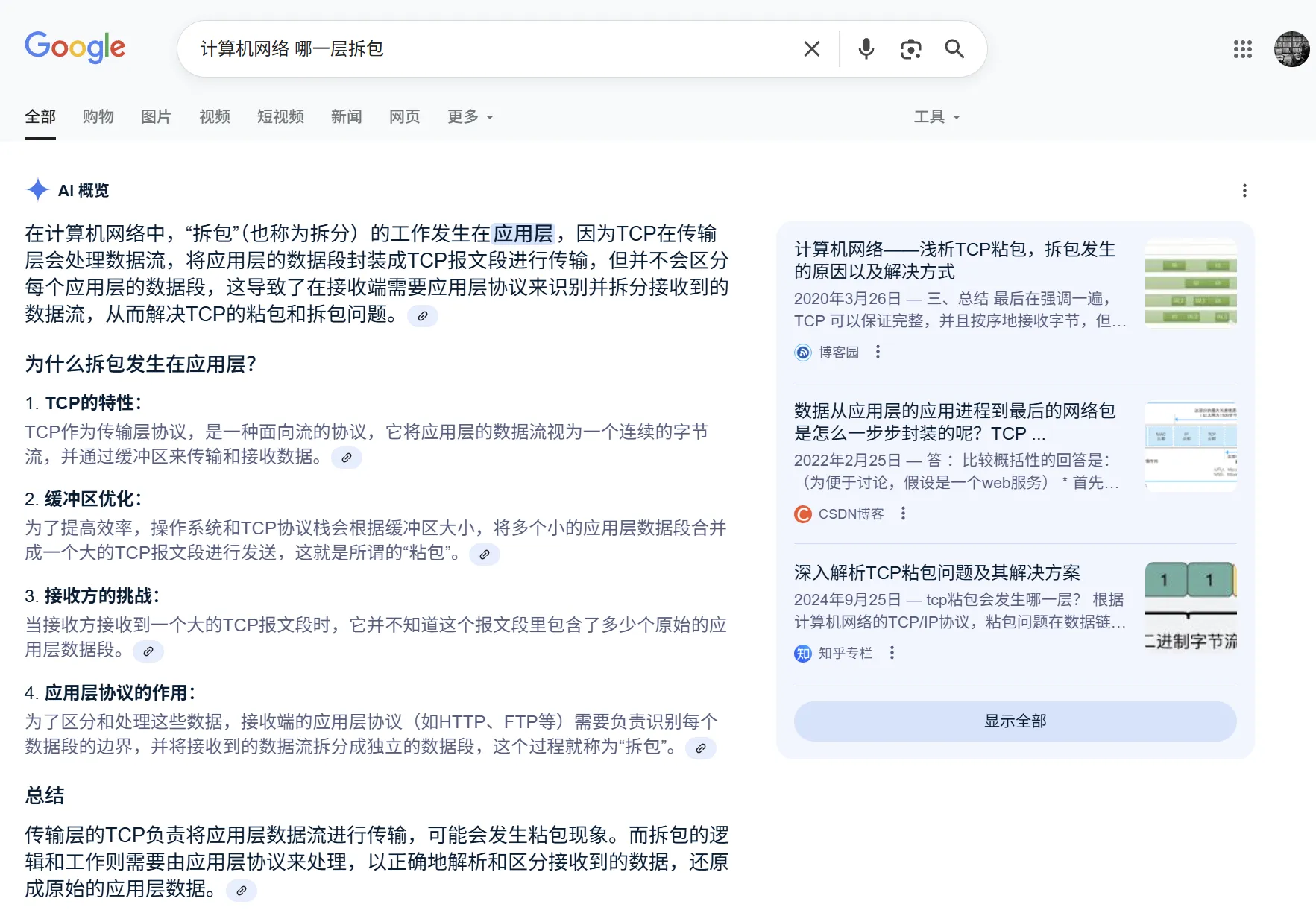Click thumbnail of 浅析TCP粘包 article
Viewport: 1316px width, 913px height.
click(1191, 283)
